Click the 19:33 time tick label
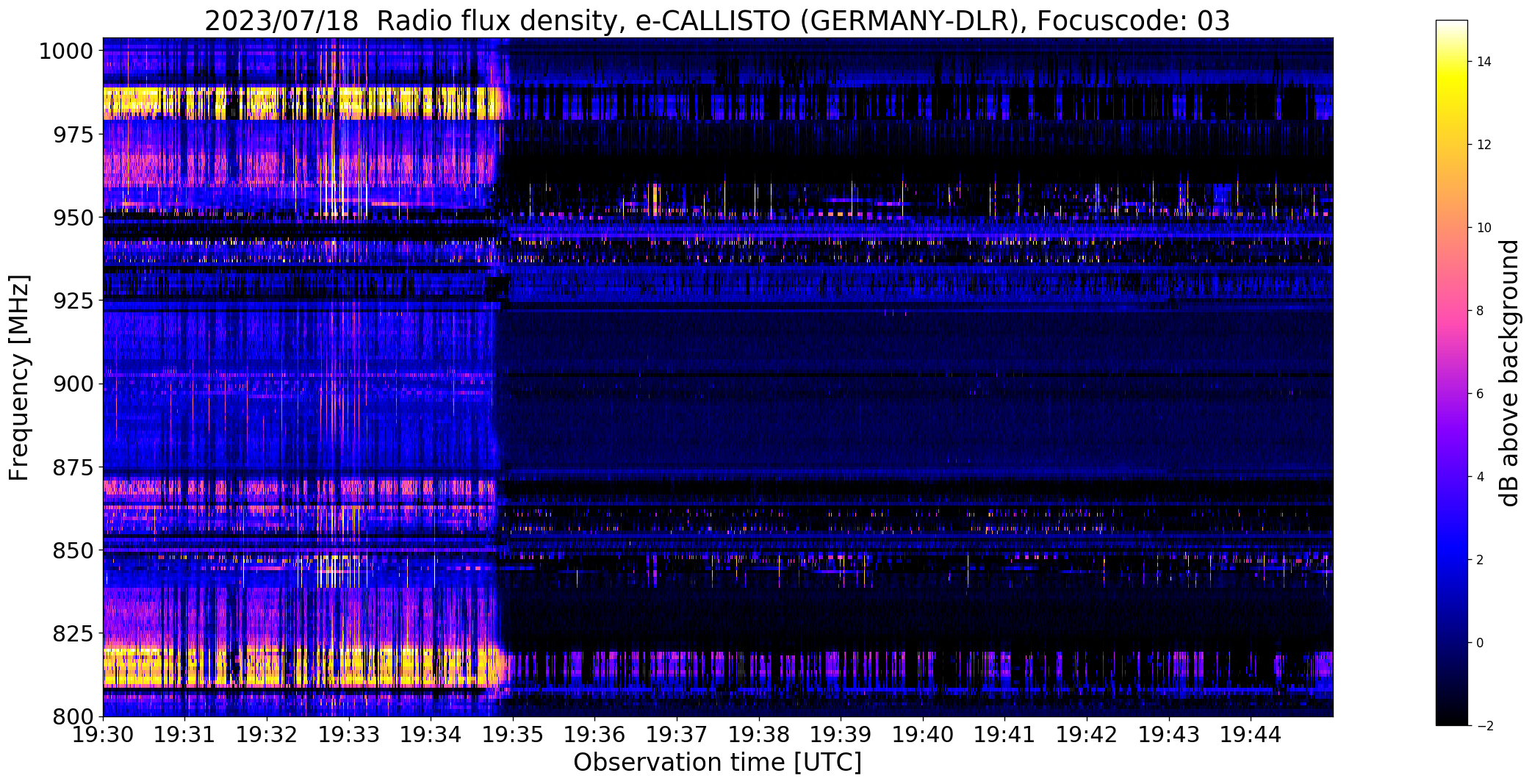This screenshot has height=784, width=1532. click(x=349, y=734)
